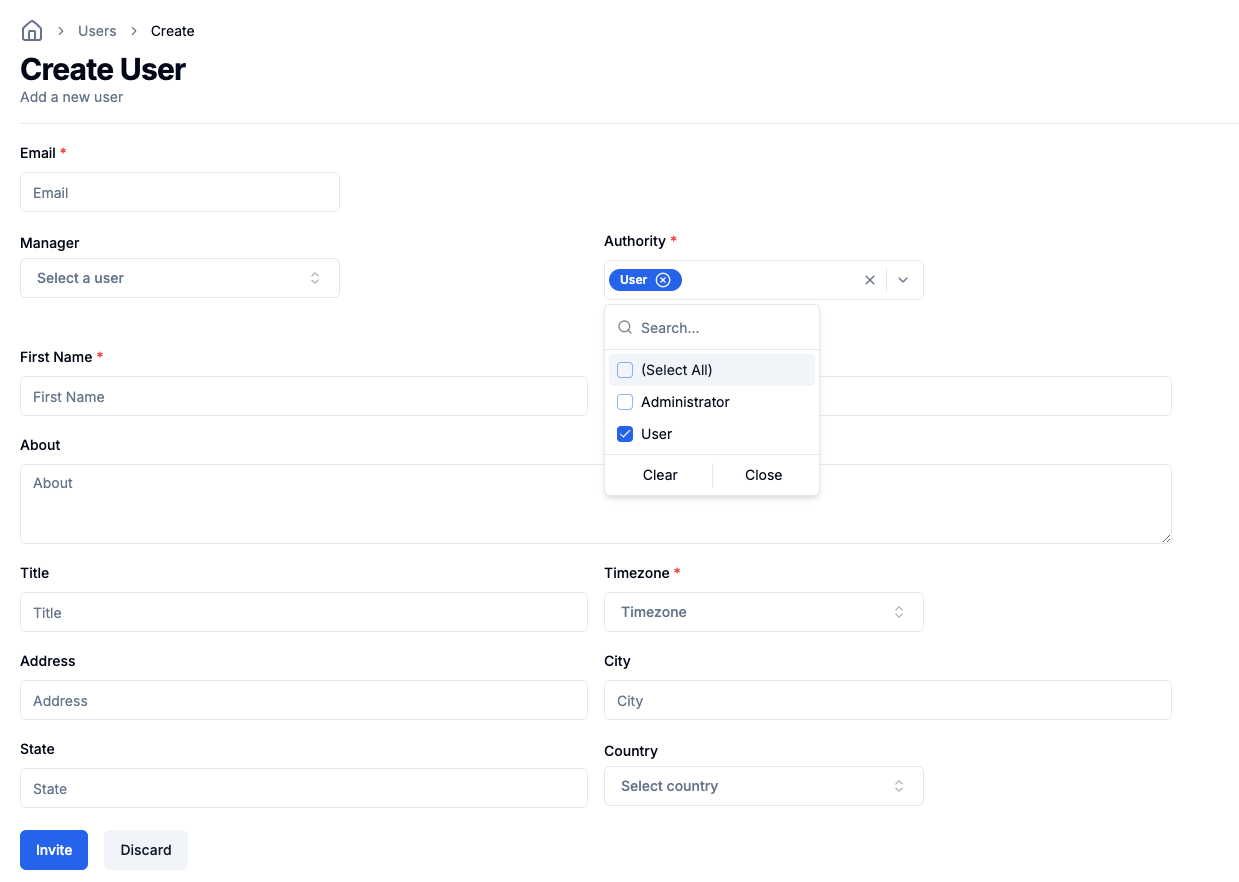
Task: Open the Select country dropdown
Action: pos(763,786)
